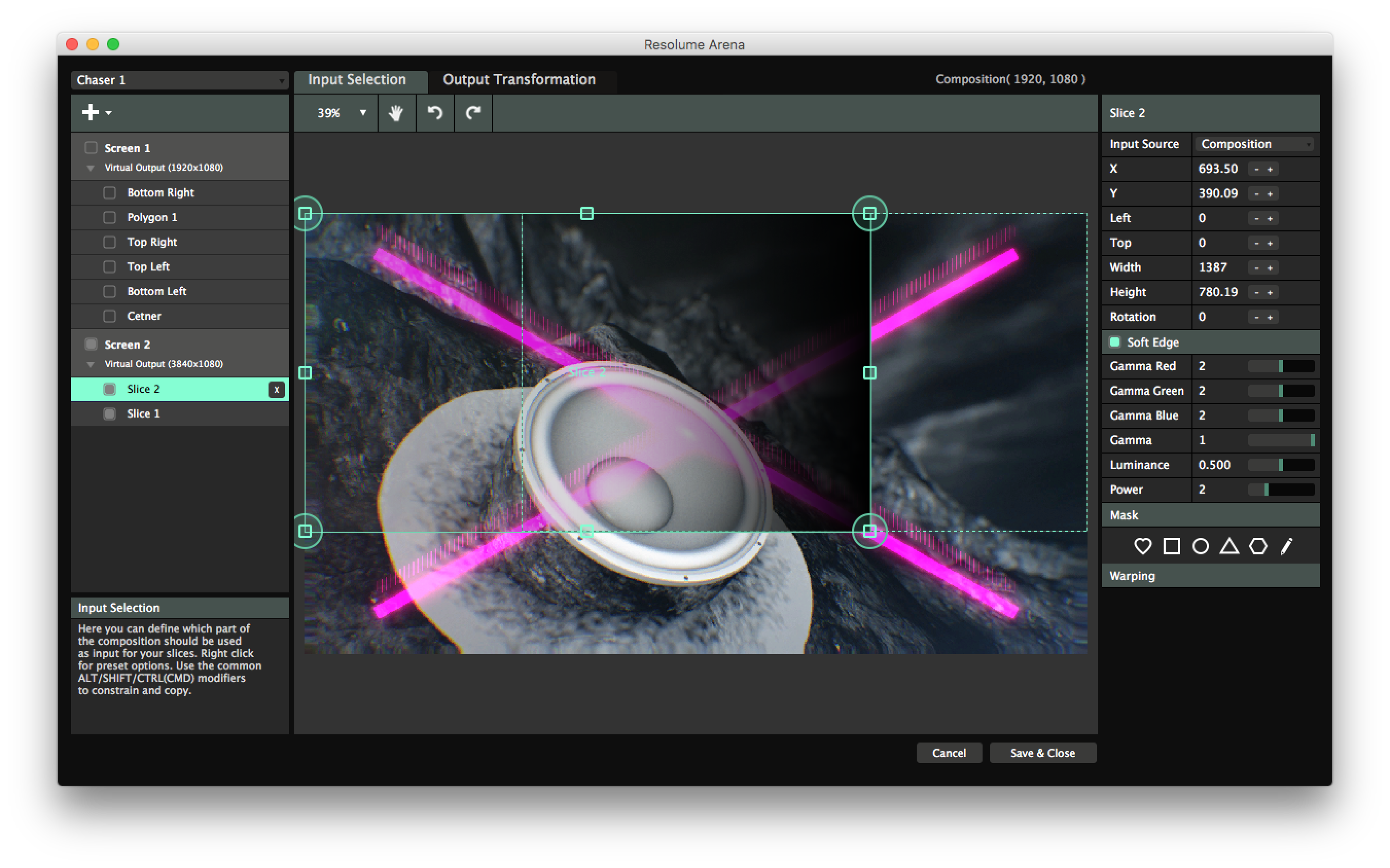Add a square mask shape

pos(1171,546)
